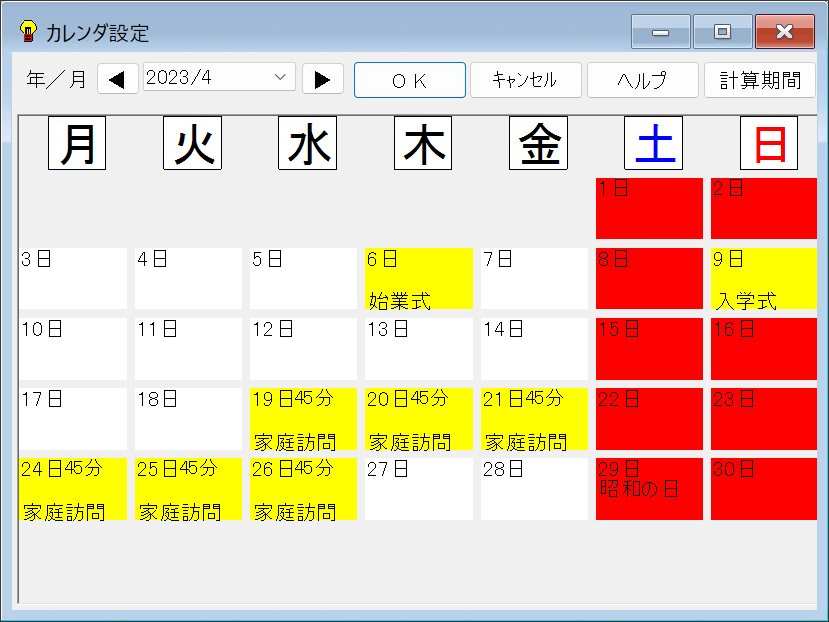The height and width of the screenshot is (622, 829).
Task: Select the 木 weekday header
Action: coord(423,143)
